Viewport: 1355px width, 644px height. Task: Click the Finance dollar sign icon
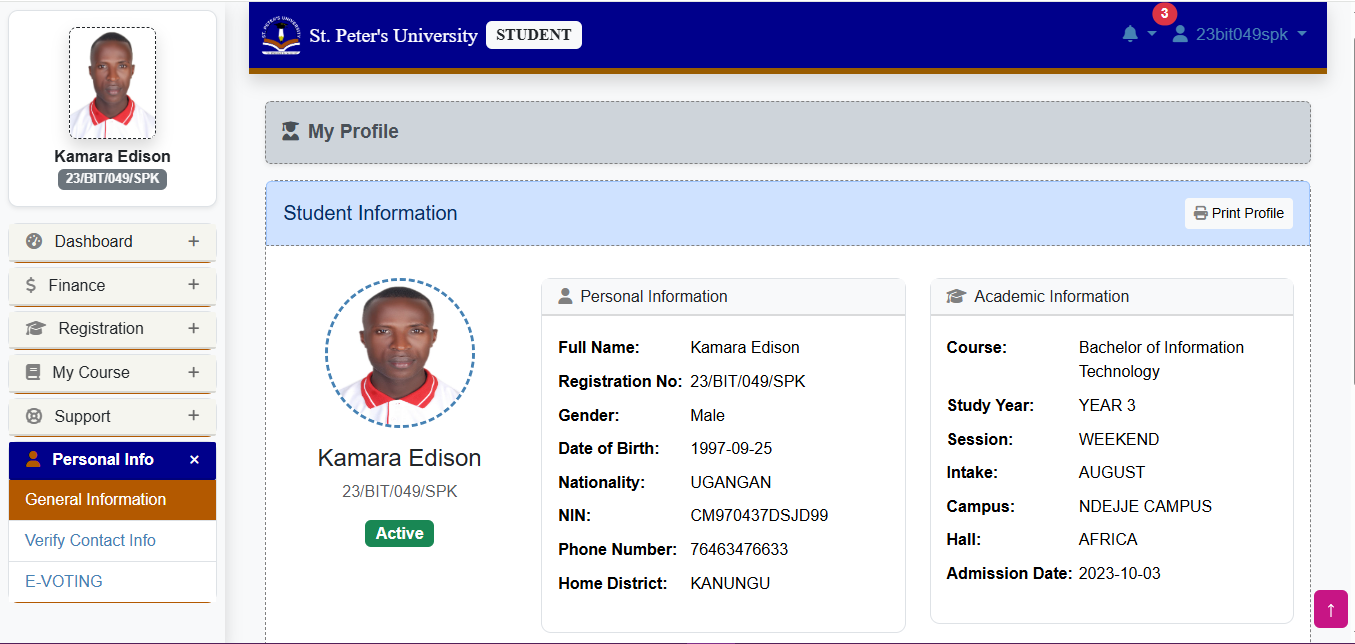31,285
